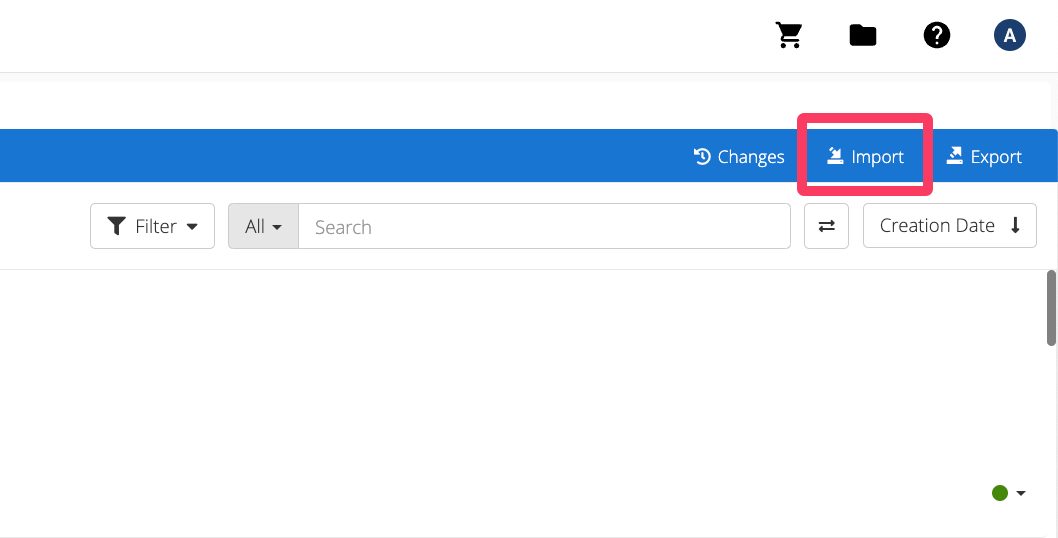Toggle sort direction arrow beside Creation Date
Viewport: 1058px width, 538px height.
tap(1015, 225)
